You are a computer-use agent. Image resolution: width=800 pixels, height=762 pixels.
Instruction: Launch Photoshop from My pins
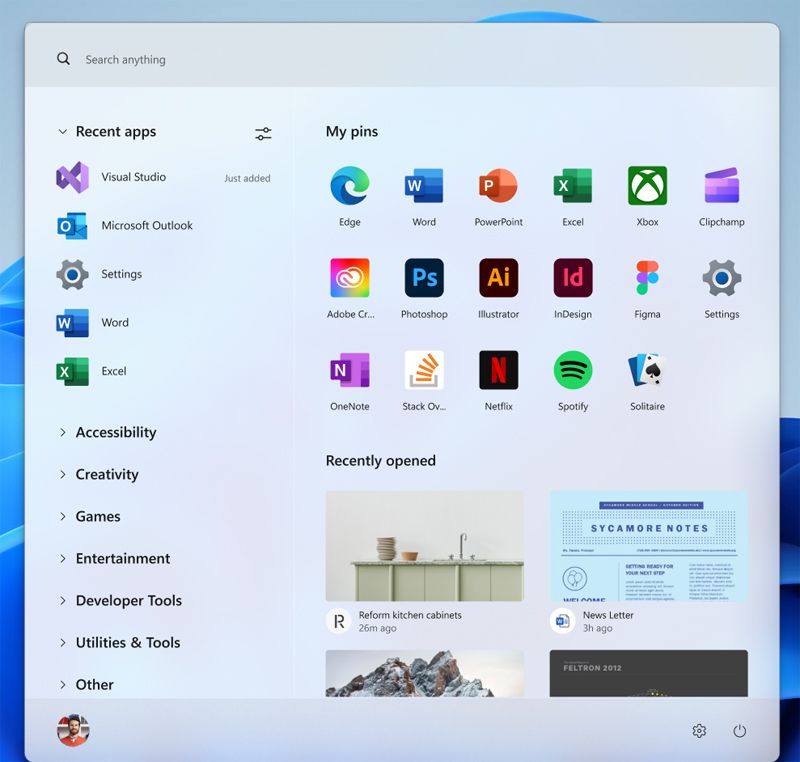424,278
